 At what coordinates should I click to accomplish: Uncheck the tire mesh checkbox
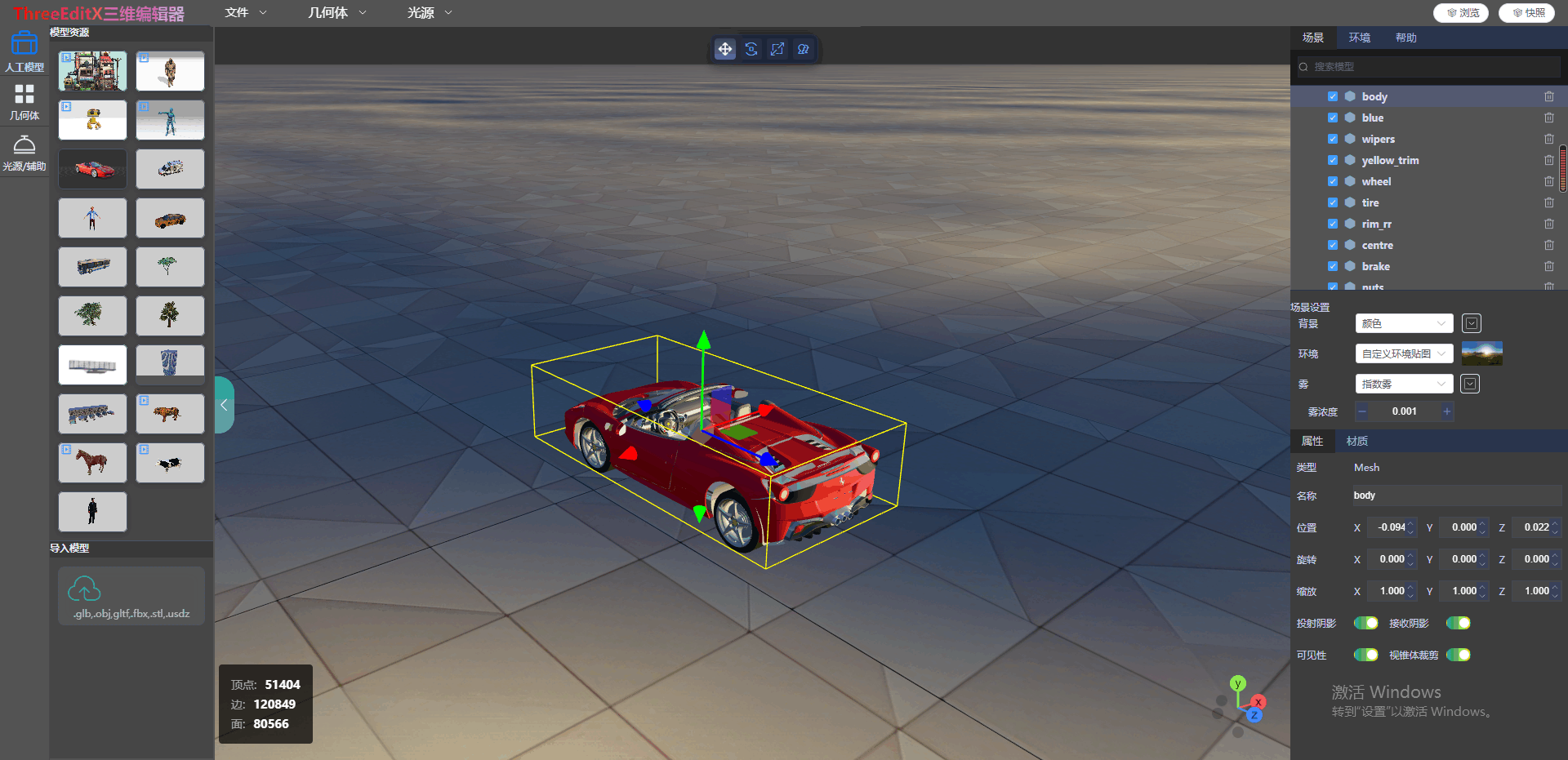point(1332,202)
